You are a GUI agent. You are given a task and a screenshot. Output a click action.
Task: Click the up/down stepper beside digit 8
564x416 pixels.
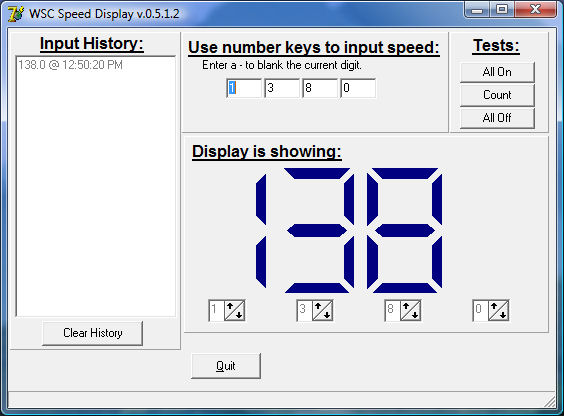tap(410, 310)
